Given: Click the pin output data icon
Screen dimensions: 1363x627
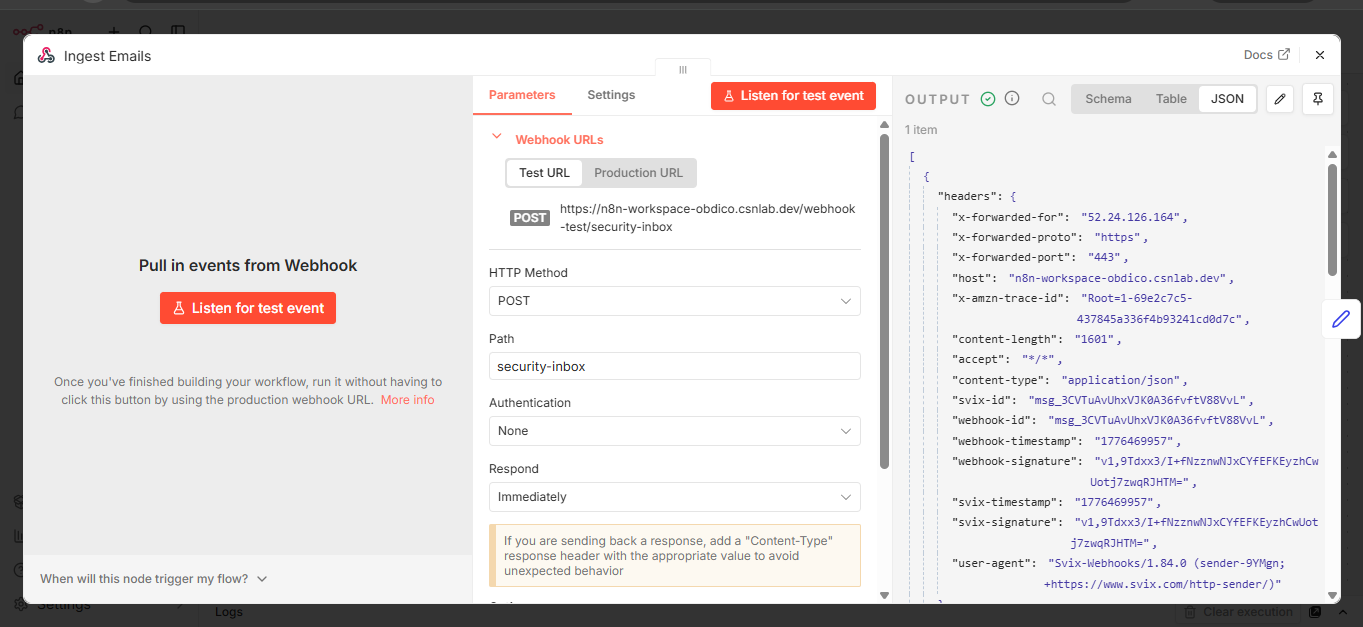Looking at the screenshot, I should [1318, 99].
